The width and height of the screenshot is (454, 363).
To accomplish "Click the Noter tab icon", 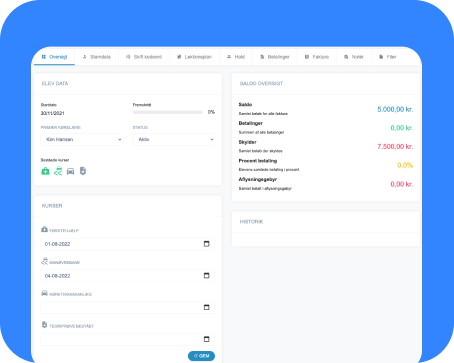I will [346, 57].
